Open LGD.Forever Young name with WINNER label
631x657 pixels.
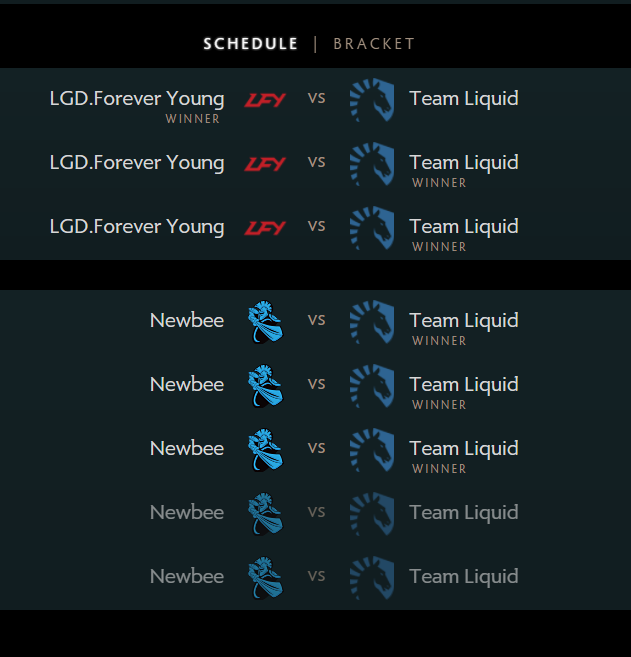(x=137, y=99)
